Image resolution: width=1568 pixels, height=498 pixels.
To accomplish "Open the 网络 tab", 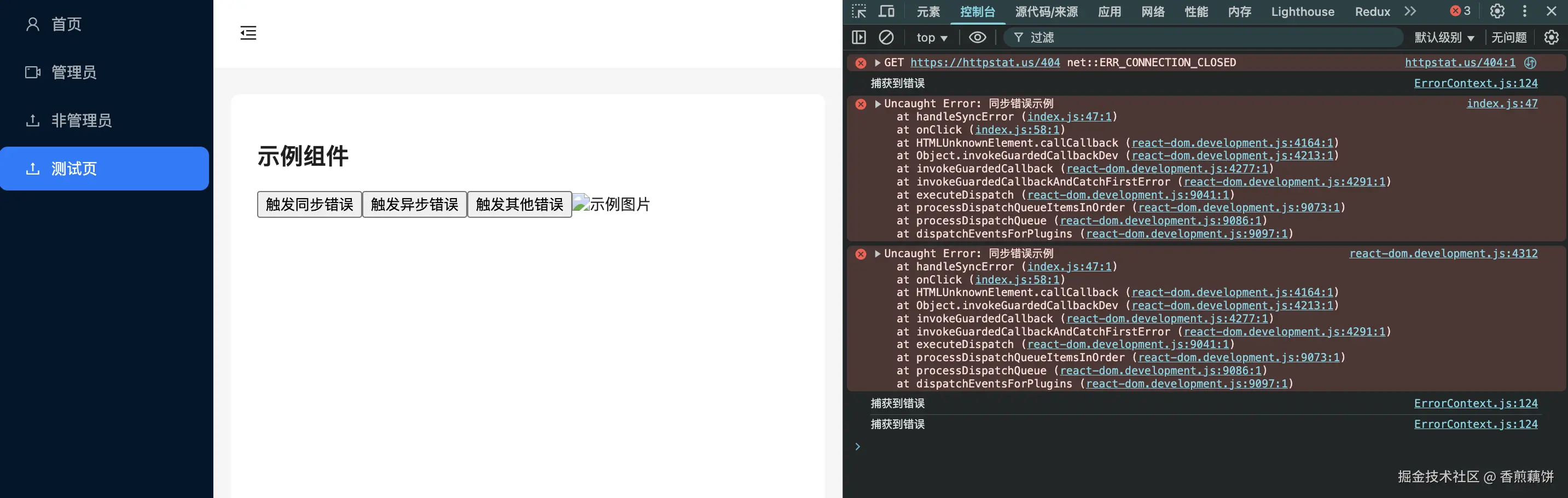I will pyautogui.click(x=1153, y=11).
